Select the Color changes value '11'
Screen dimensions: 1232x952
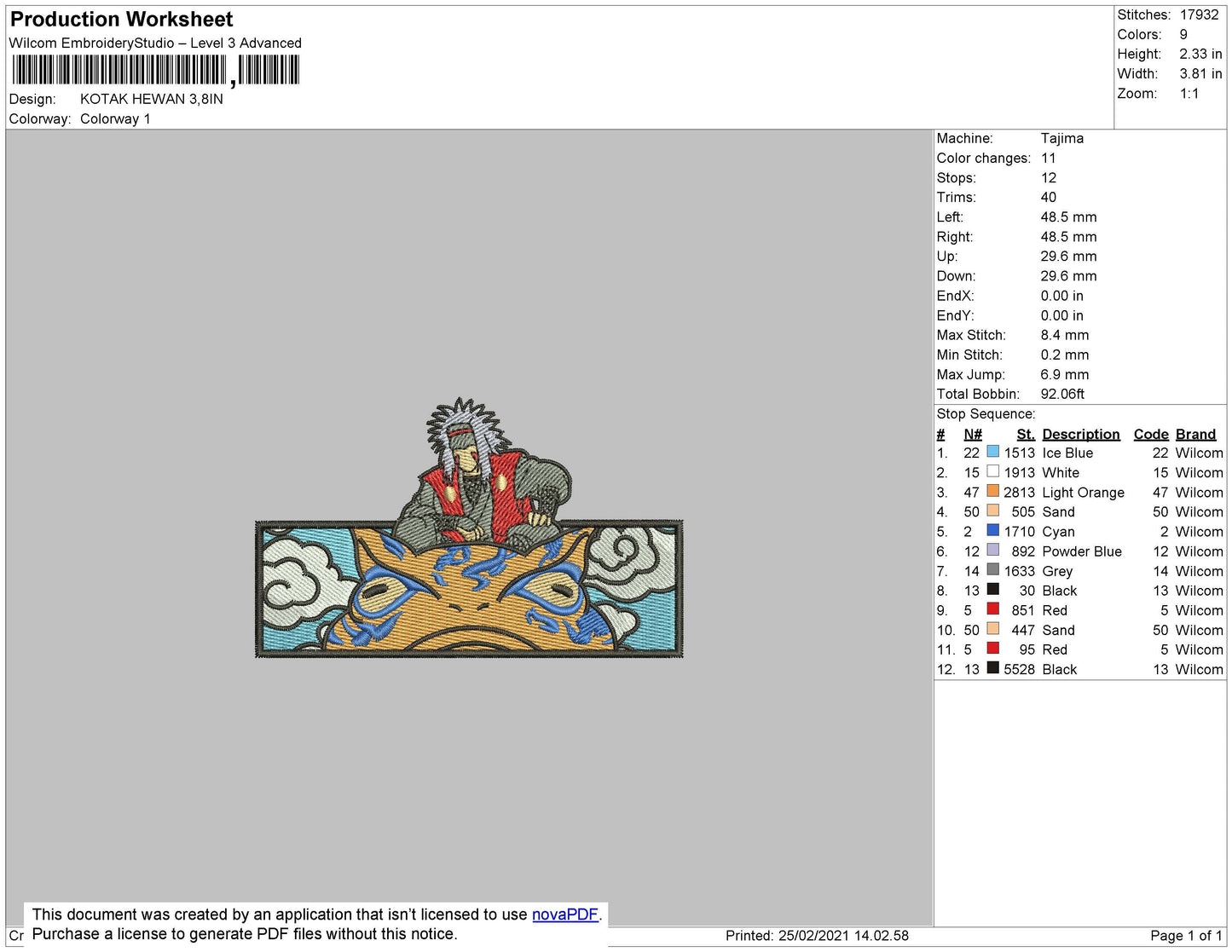(1049, 158)
